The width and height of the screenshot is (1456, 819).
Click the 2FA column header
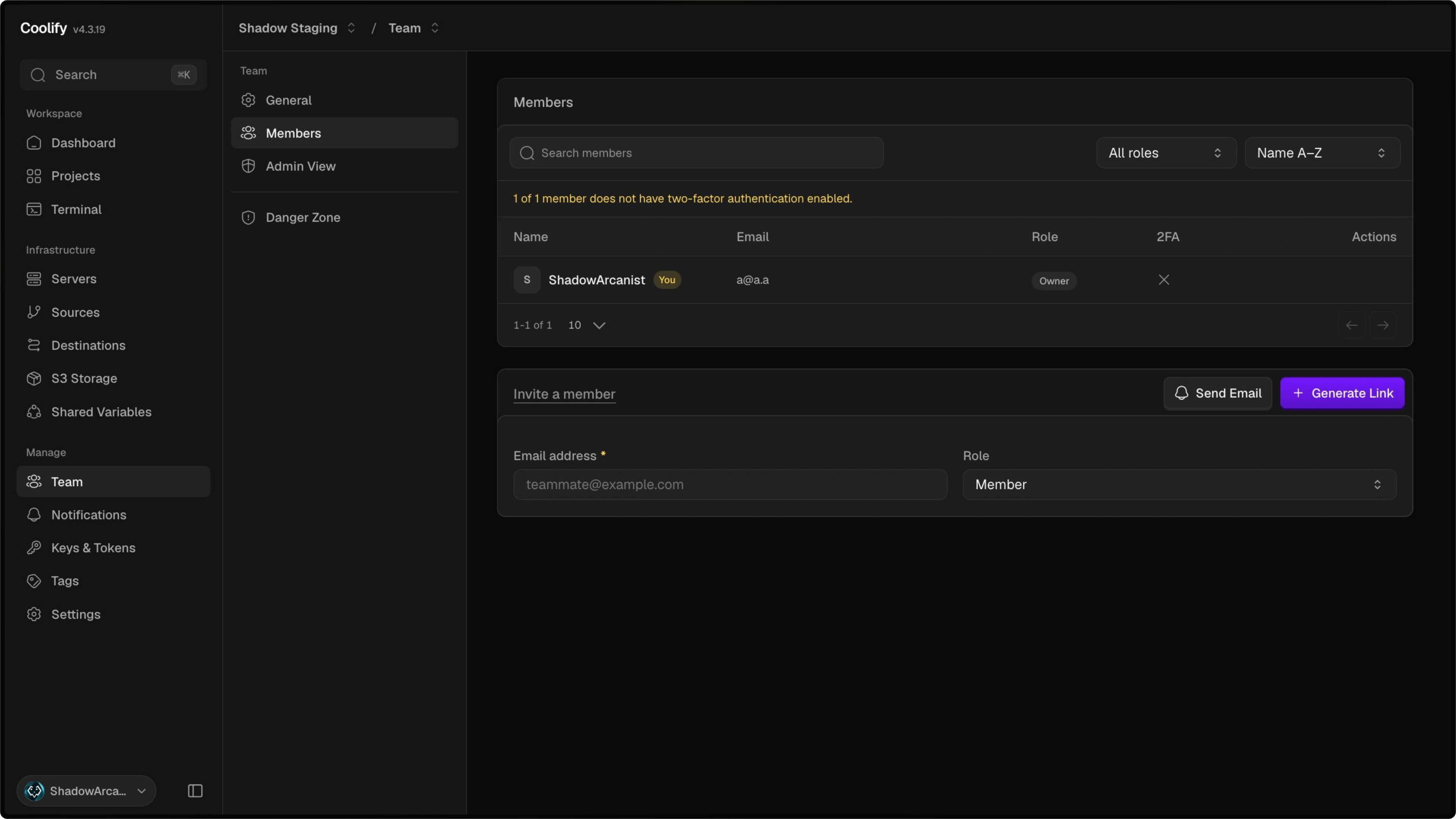(x=1168, y=237)
